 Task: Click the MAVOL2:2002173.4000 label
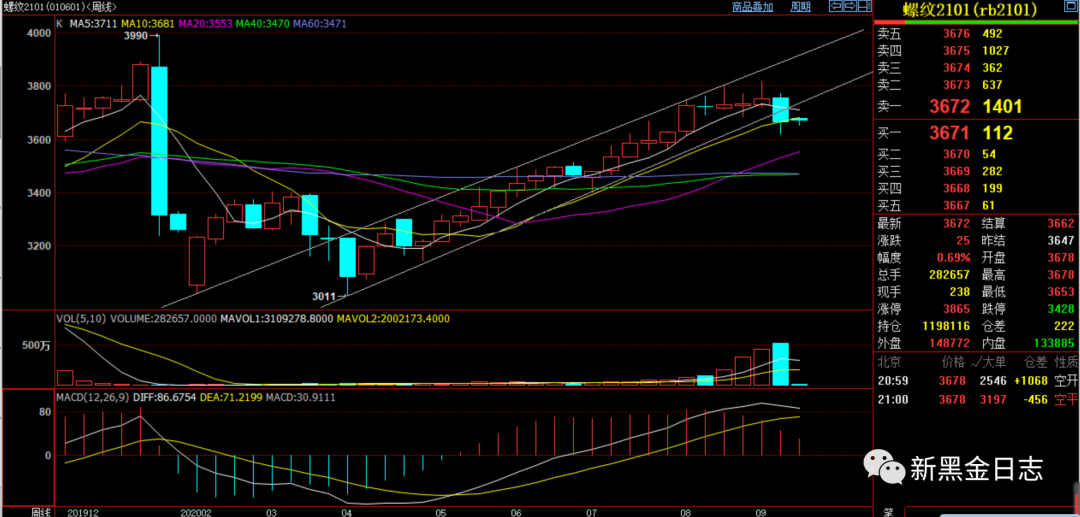pyautogui.click(x=393, y=319)
